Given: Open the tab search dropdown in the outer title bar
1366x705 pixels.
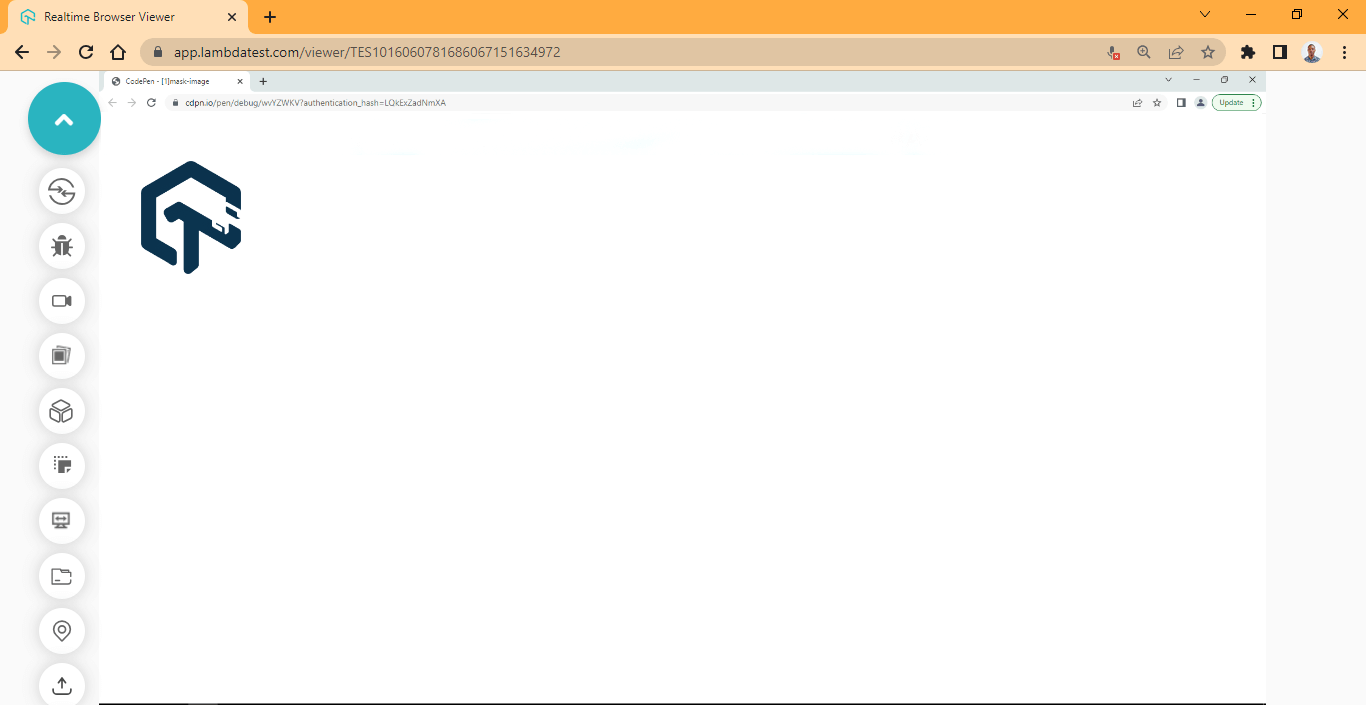Looking at the screenshot, I should point(1205,14).
